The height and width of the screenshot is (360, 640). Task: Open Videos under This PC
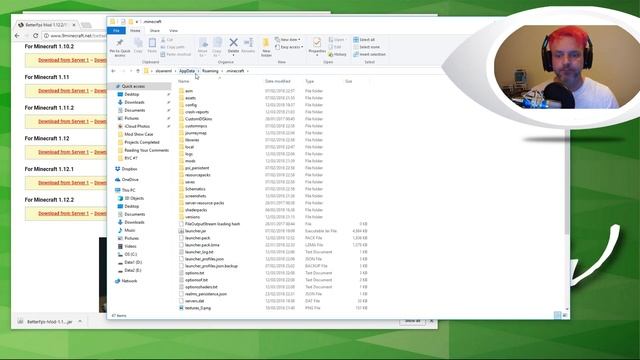pos(127,247)
